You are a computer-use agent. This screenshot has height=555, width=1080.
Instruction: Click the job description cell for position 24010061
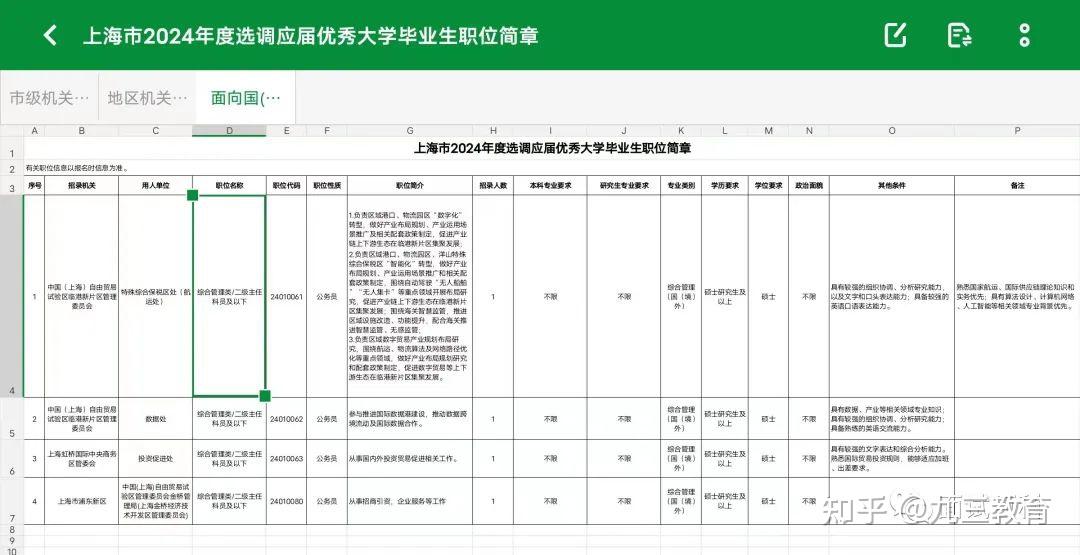click(x=411, y=297)
